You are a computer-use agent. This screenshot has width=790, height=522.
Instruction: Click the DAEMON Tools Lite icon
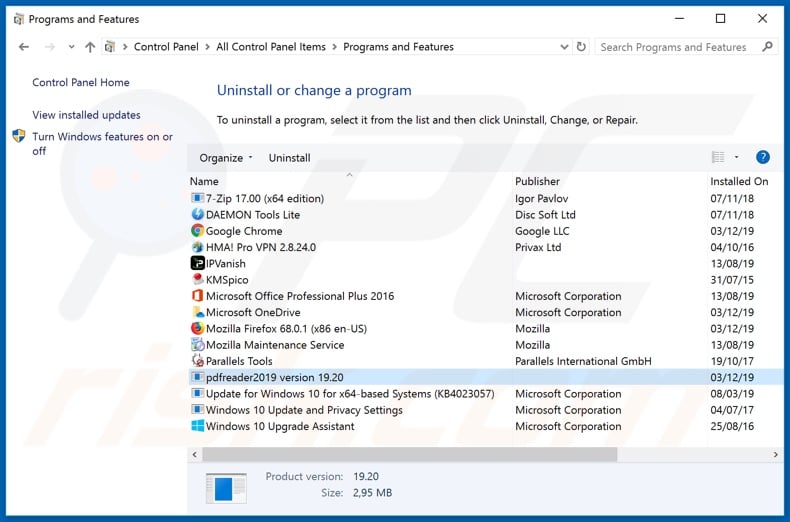(x=198, y=214)
